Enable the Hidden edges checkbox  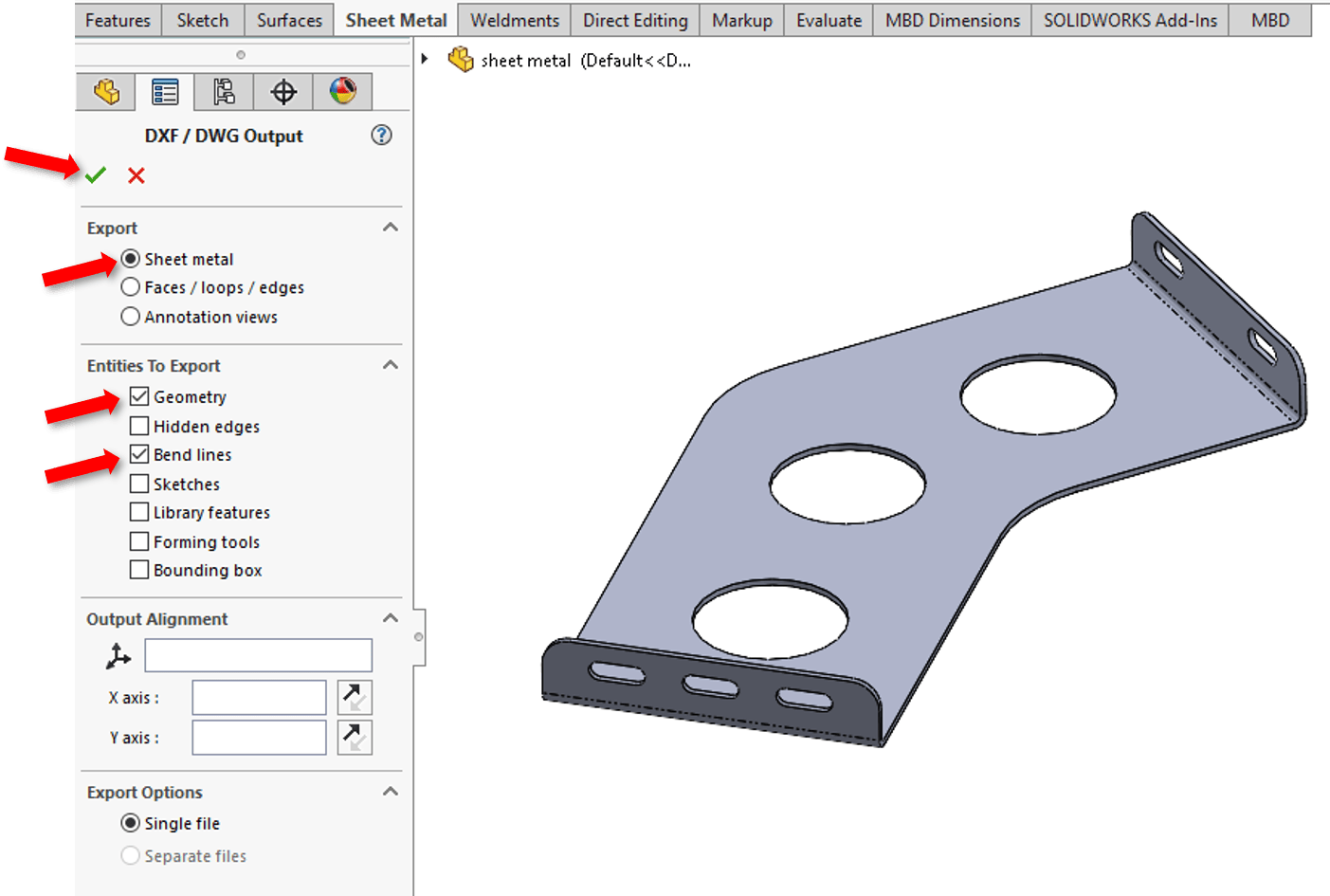[x=137, y=425]
